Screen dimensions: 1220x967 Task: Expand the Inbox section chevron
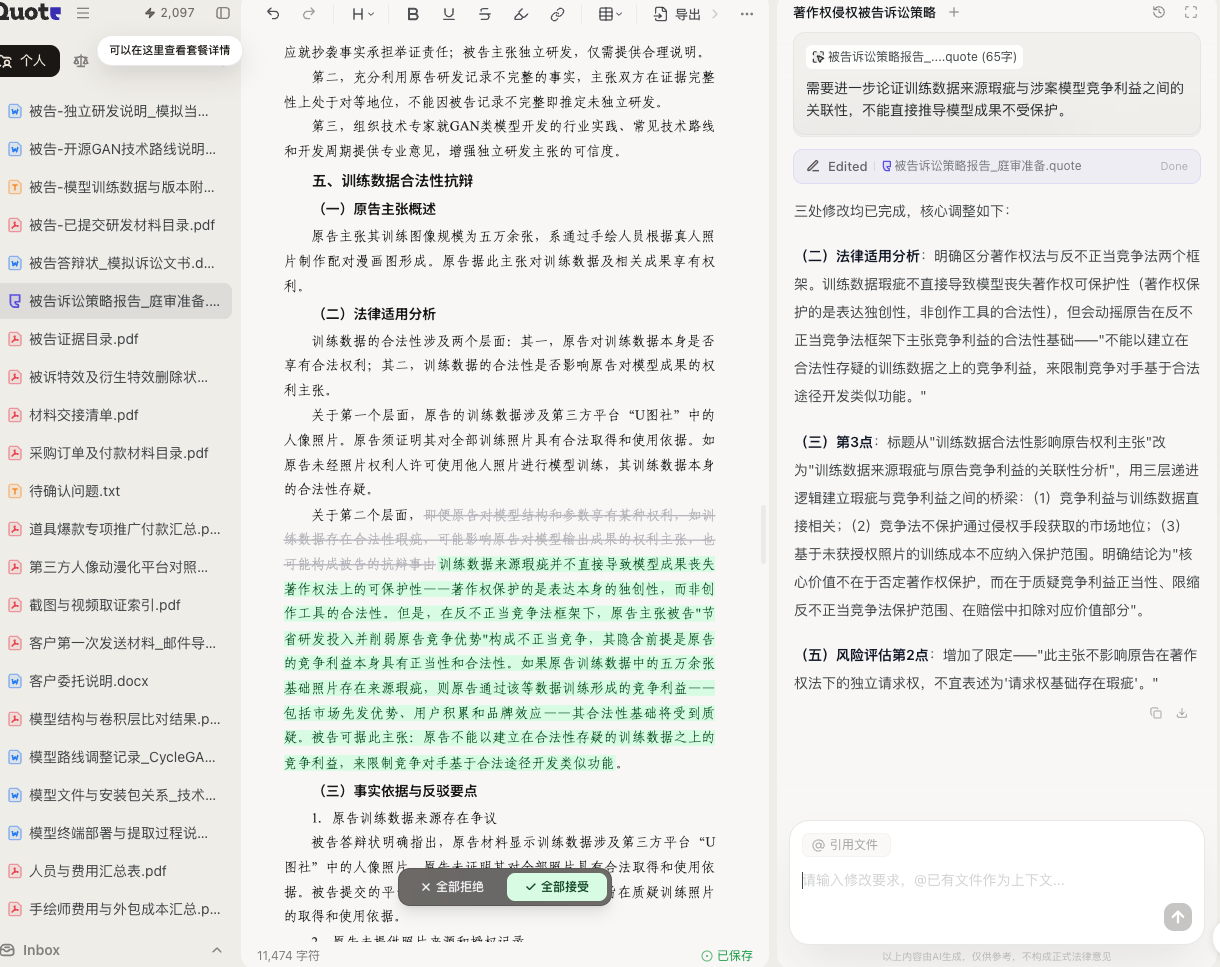pyautogui.click(x=217, y=950)
